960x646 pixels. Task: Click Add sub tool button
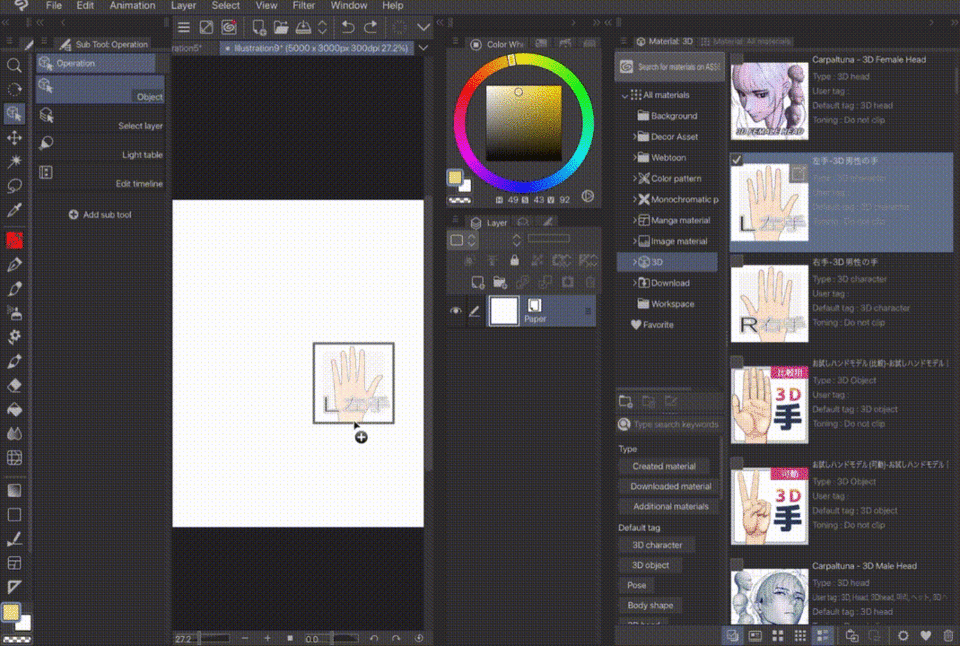(100, 215)
